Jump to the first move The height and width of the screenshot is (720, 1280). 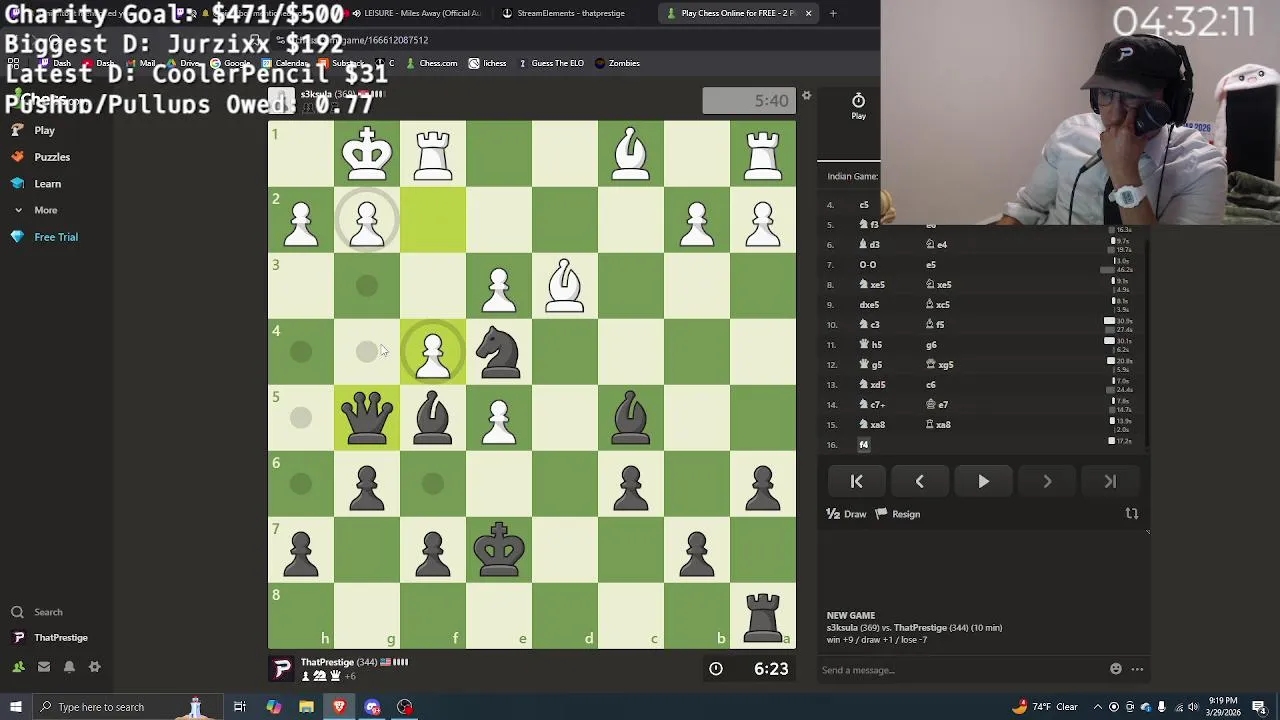pyautogui.click(x=856, y=482)
